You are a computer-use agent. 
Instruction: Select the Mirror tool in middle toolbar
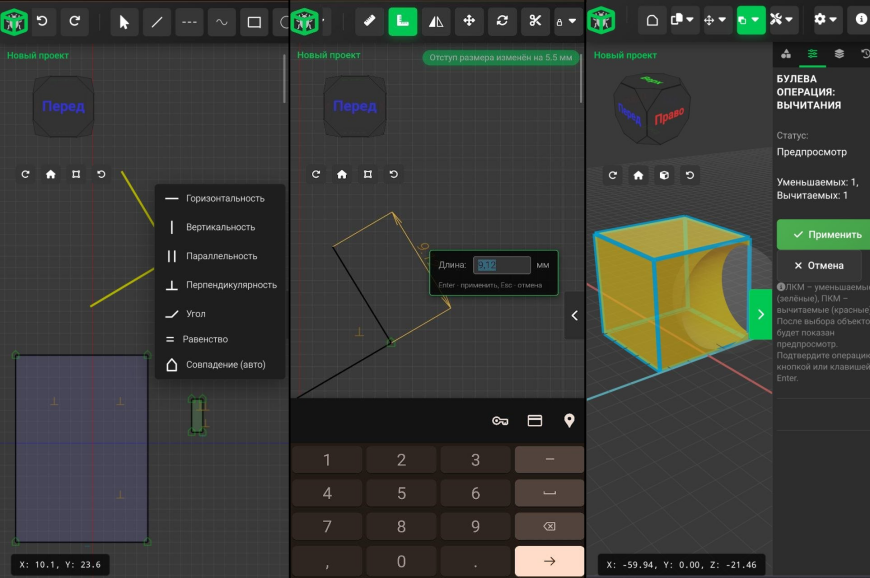(436, 22)
